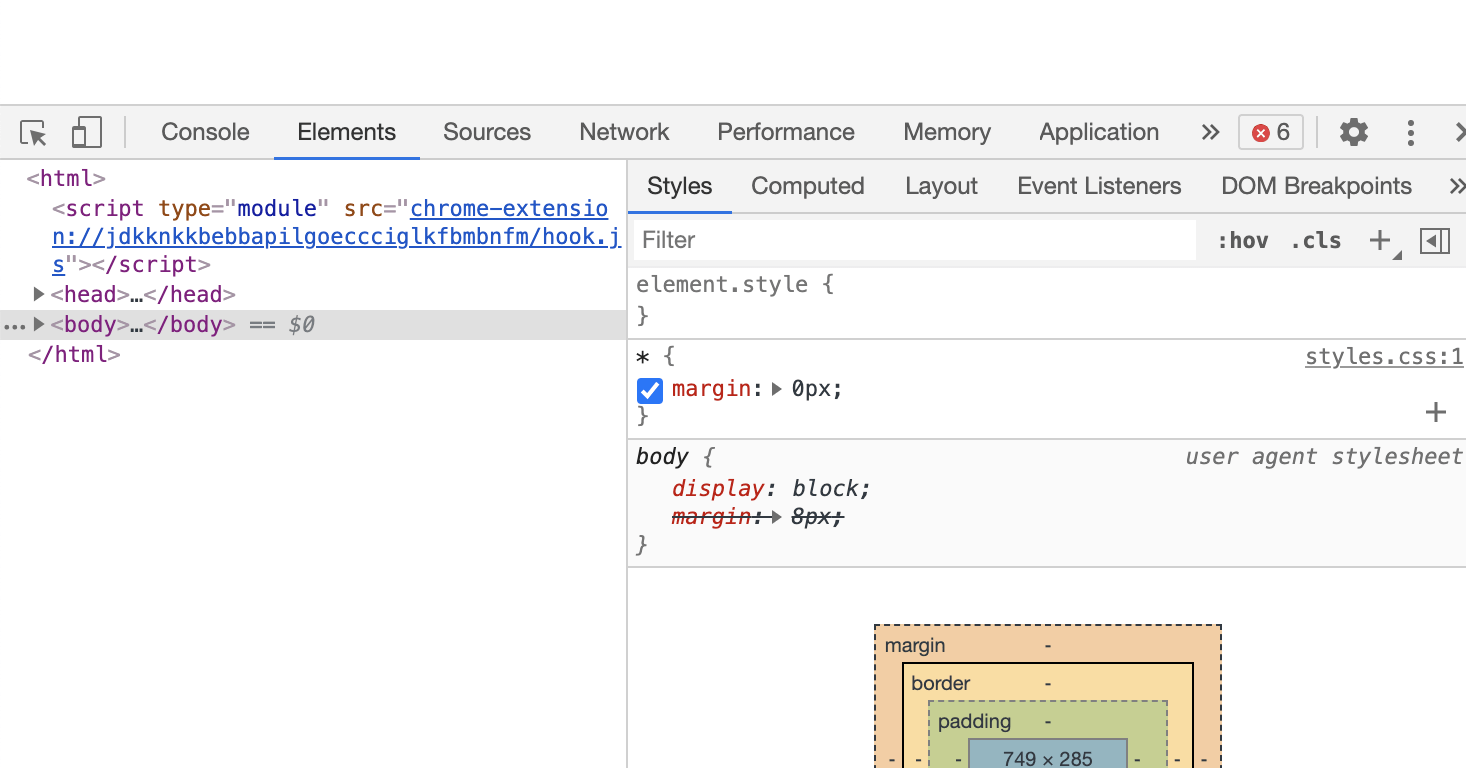Click the border label in box model
Screen dimensions: 1466x768
click(x=941, y=684)
